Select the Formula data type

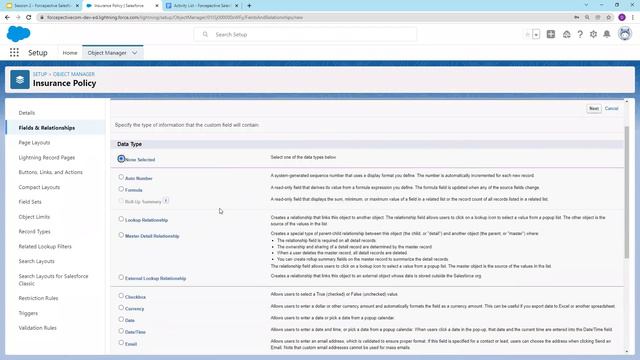[121, 189]
